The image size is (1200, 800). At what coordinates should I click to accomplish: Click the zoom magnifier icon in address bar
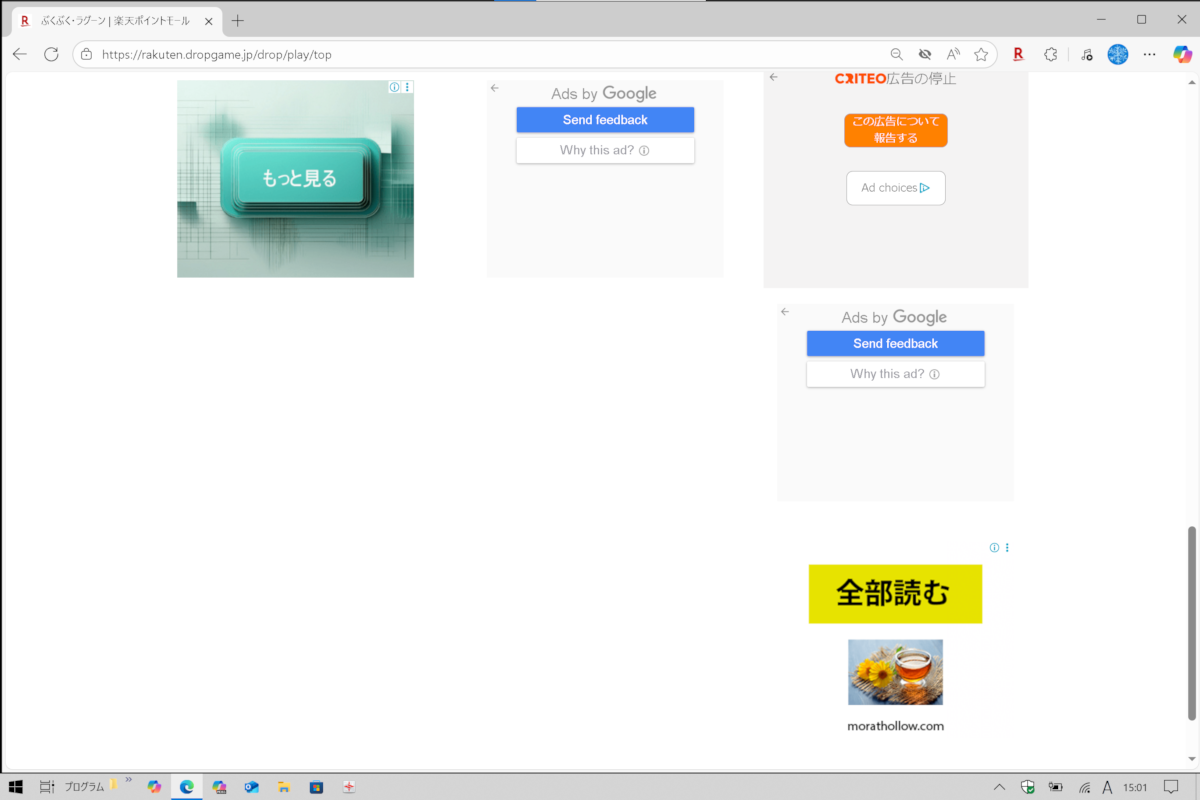pos(896,54)
